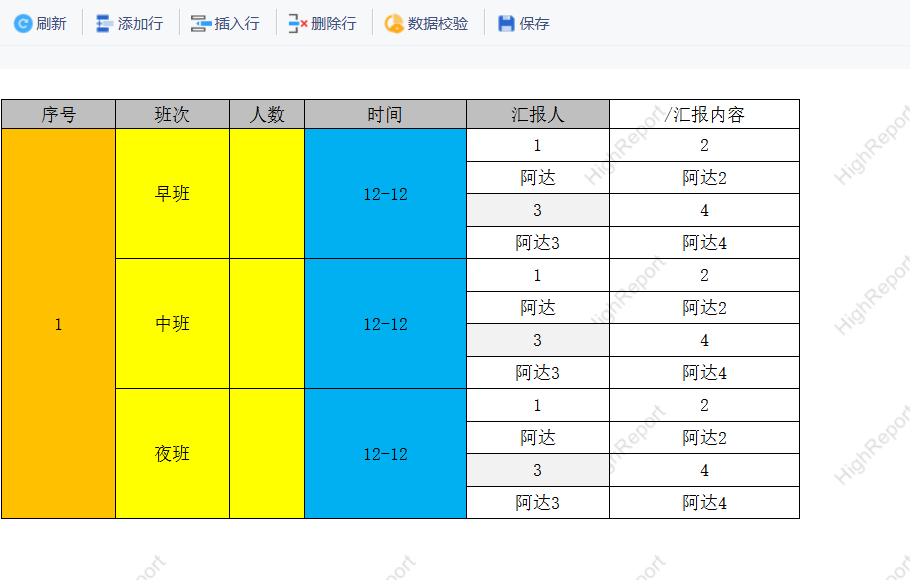
Task: Click the gray cell 3 in 夜班 group
Action: click(538, 470)
